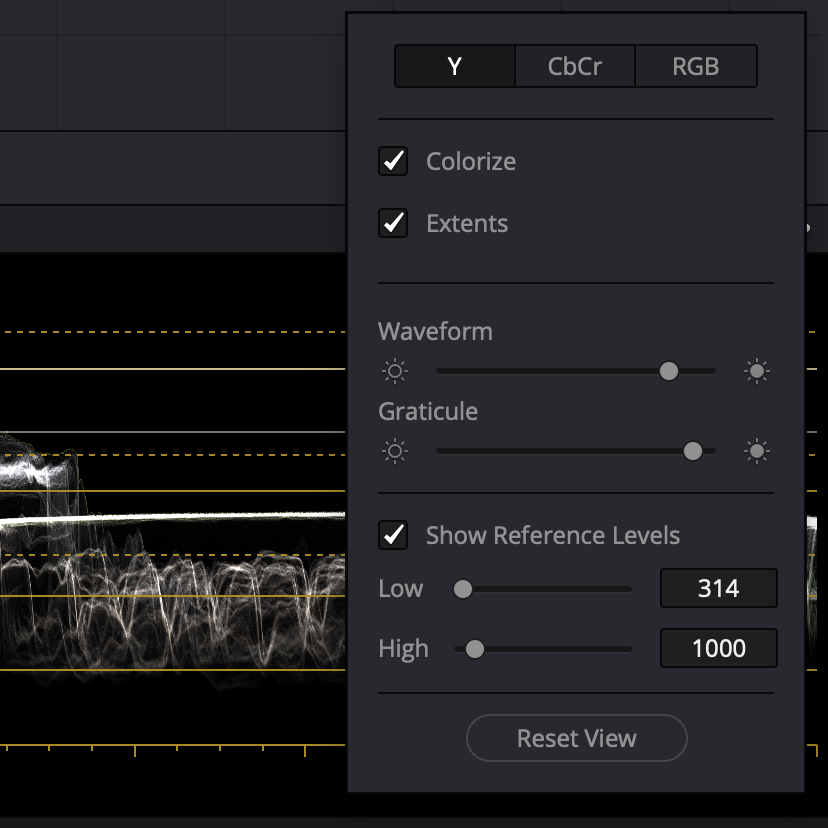This screenshot has width=828, height=828.
Task: Click the Show Reference Levels label text
Action: pos(552,535)
